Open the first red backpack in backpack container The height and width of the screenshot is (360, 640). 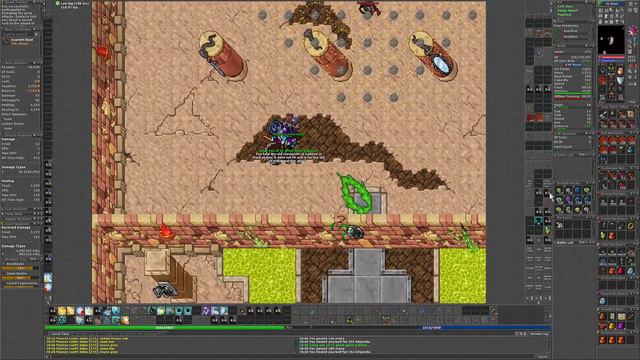pyautogui.click(x=603, y=140)
